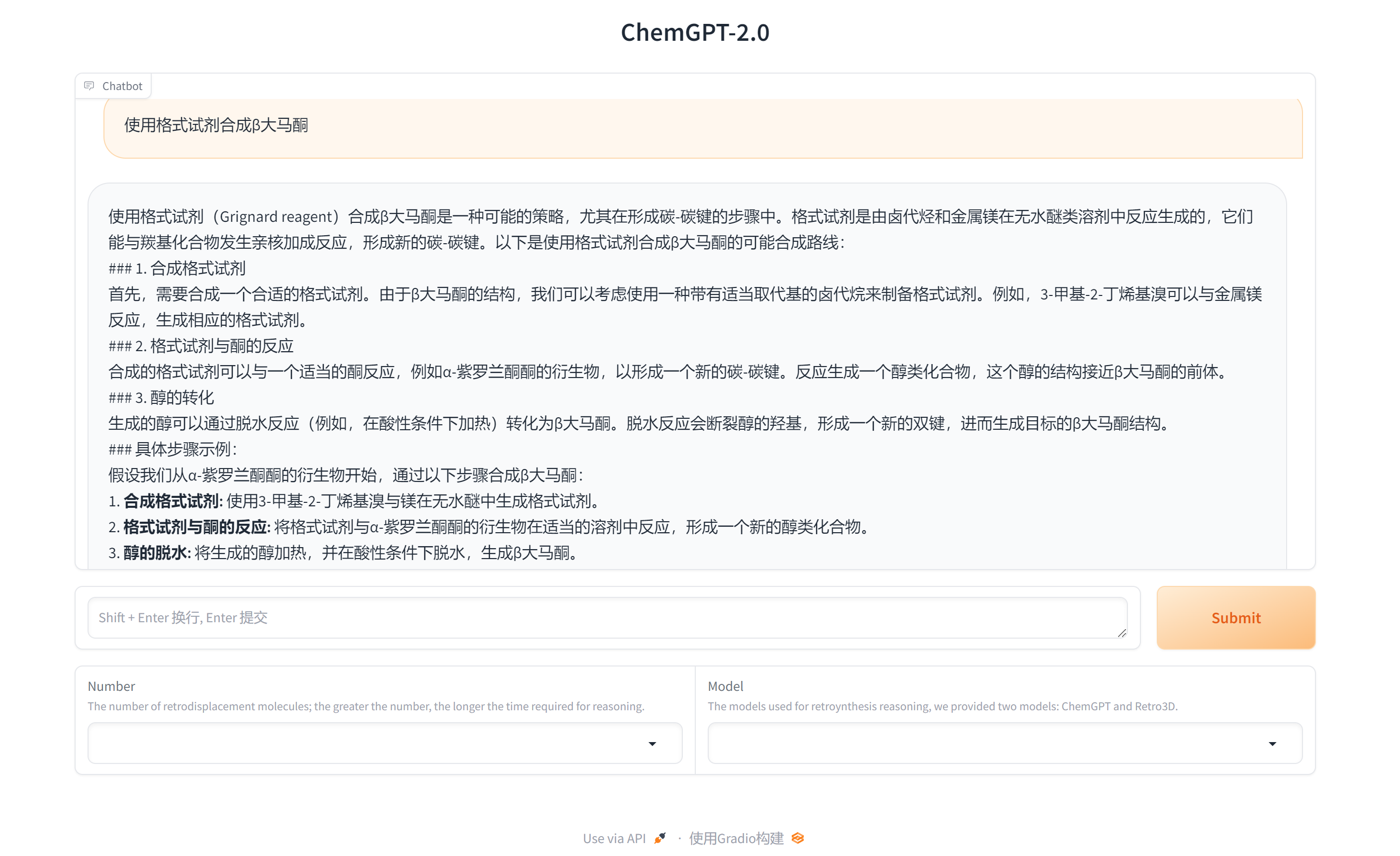Open the 使用Gradio构建 footer link
Screen dimensions: 1400x856
click(737, 839)
